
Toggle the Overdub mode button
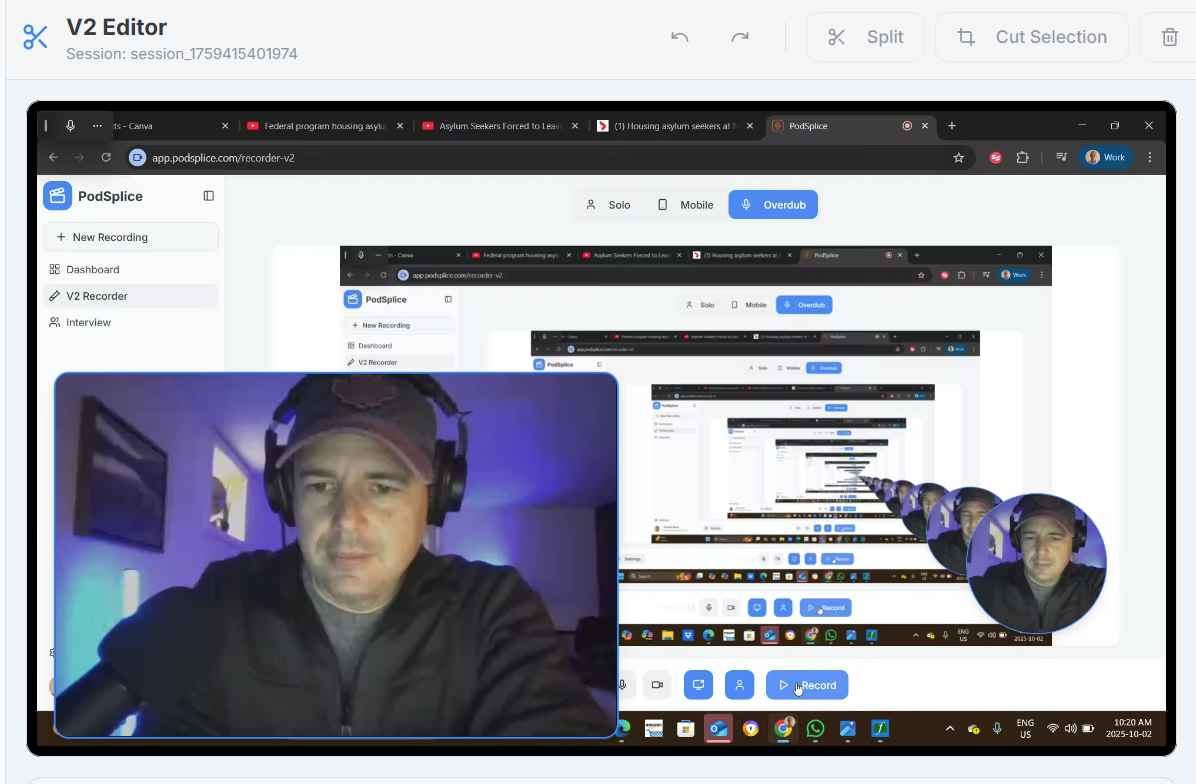coord(773,204)
